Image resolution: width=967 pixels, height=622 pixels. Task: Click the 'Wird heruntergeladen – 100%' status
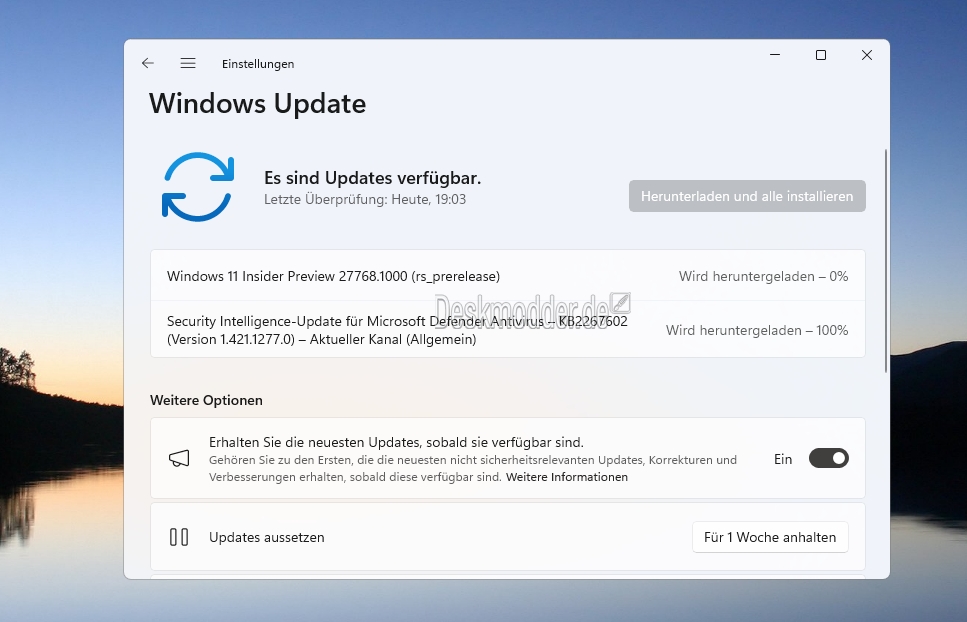coord(757,330)
